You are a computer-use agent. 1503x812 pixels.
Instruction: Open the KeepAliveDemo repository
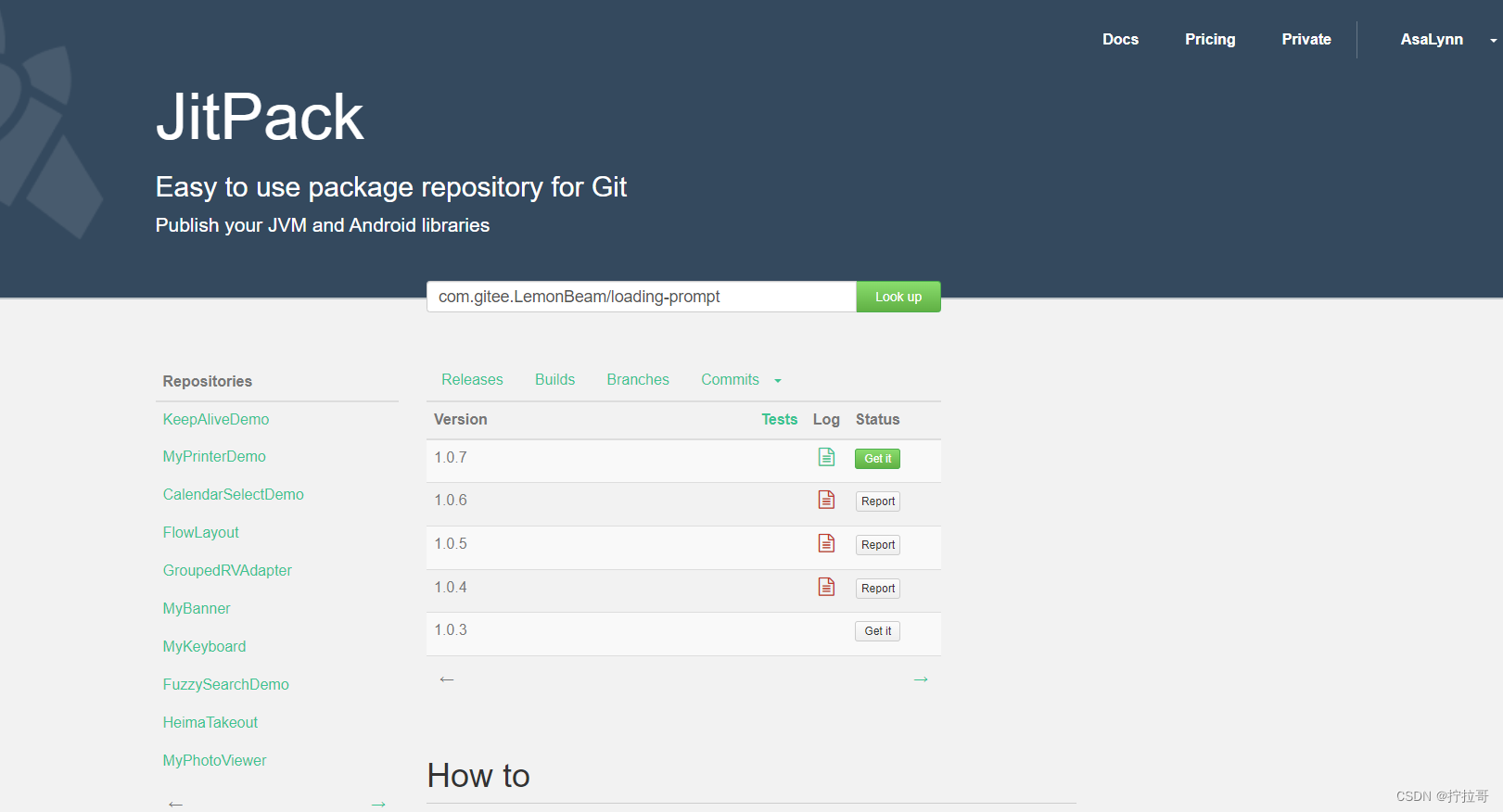[216, 419]
